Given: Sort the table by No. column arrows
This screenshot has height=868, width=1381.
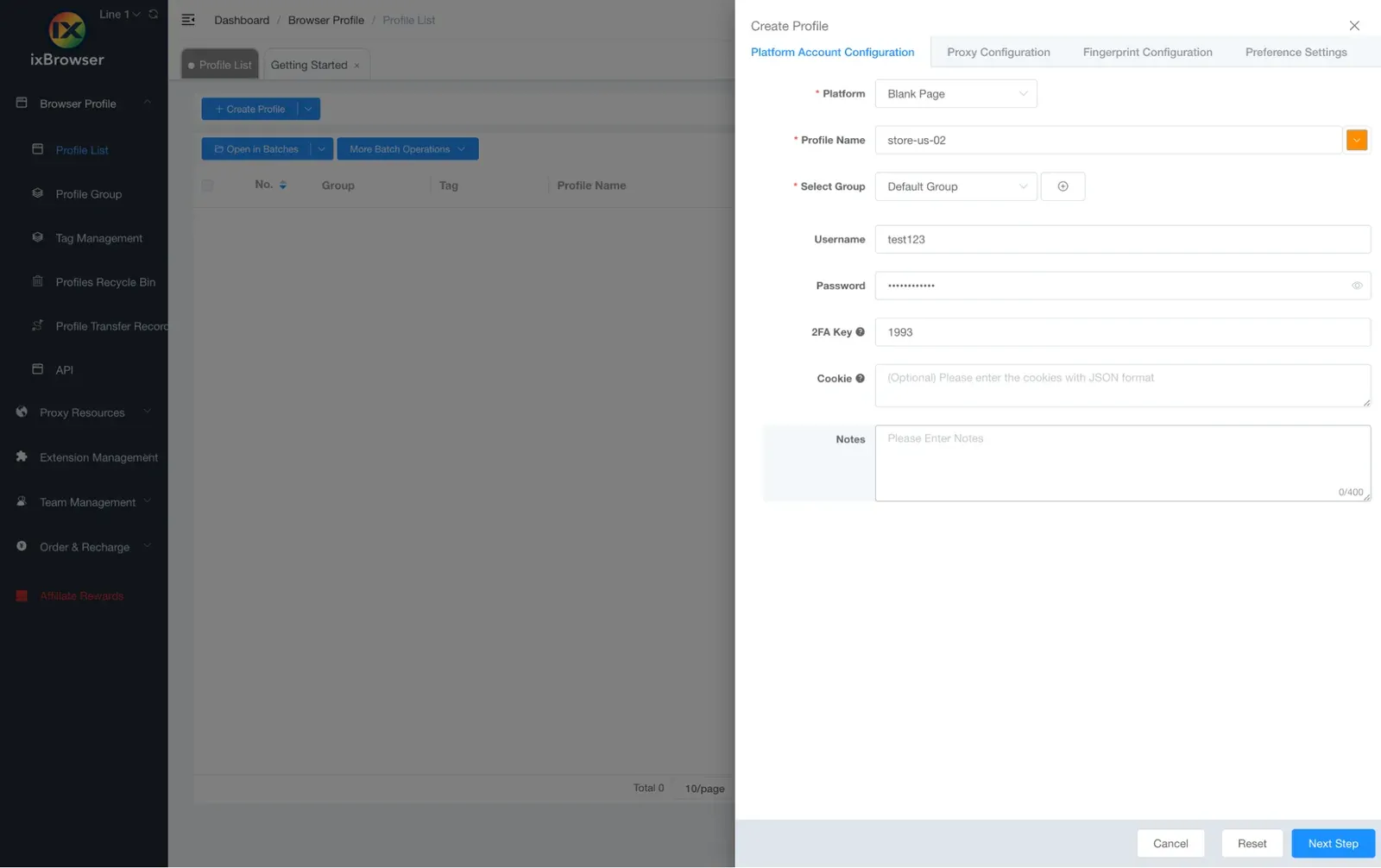Looking at the screenshot, I should pyautogui.click(x=283, y=186).
